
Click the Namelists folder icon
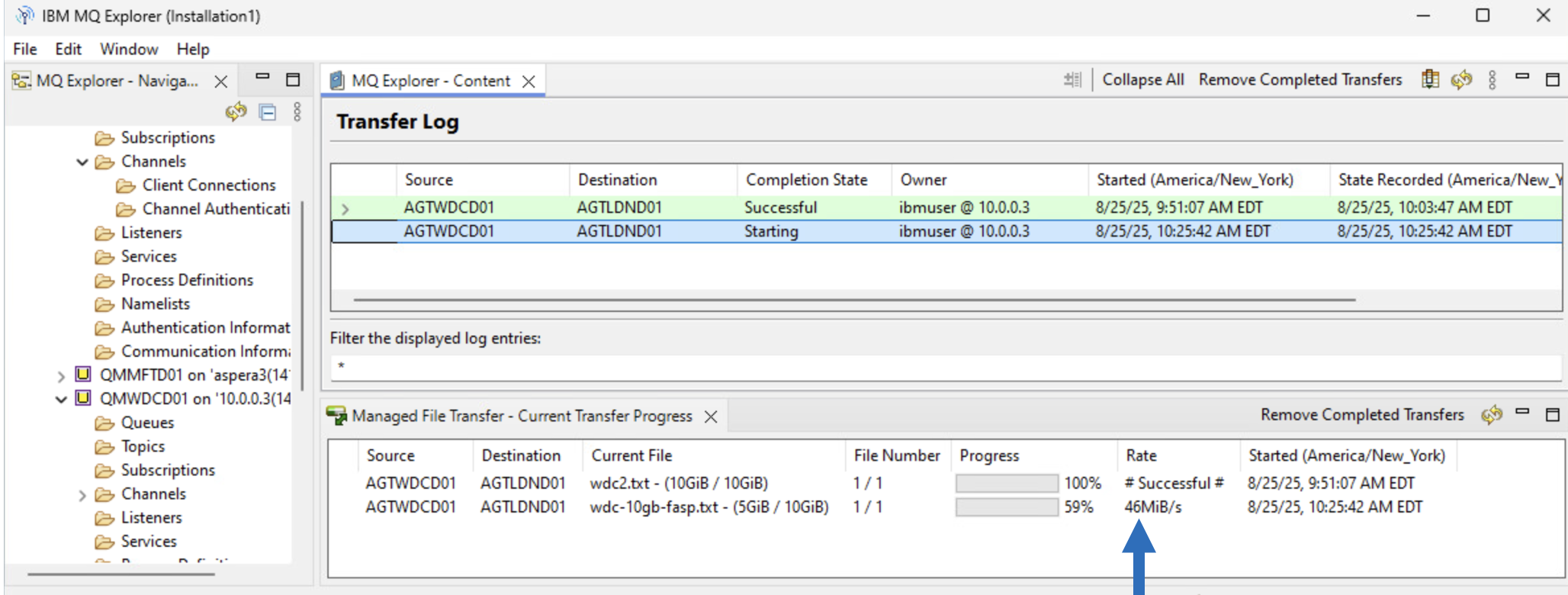[x=104, y=304]
